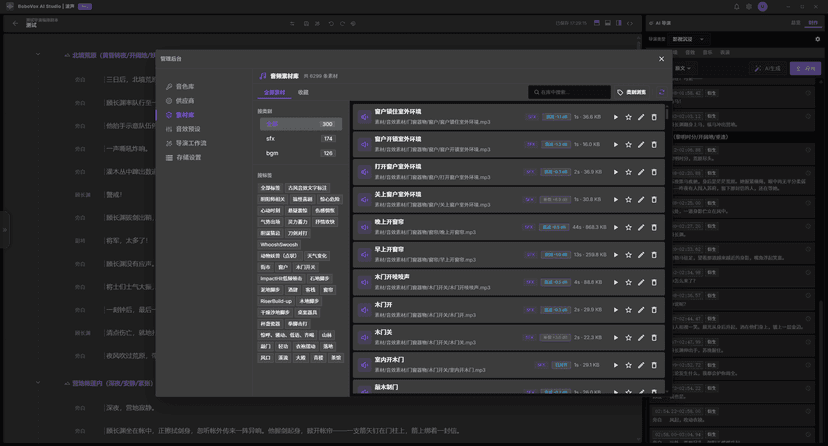Screen dimensions: 828x446
Task: Favorite 窗户开锁室外环境 with the star
Action: pos(629,145)
